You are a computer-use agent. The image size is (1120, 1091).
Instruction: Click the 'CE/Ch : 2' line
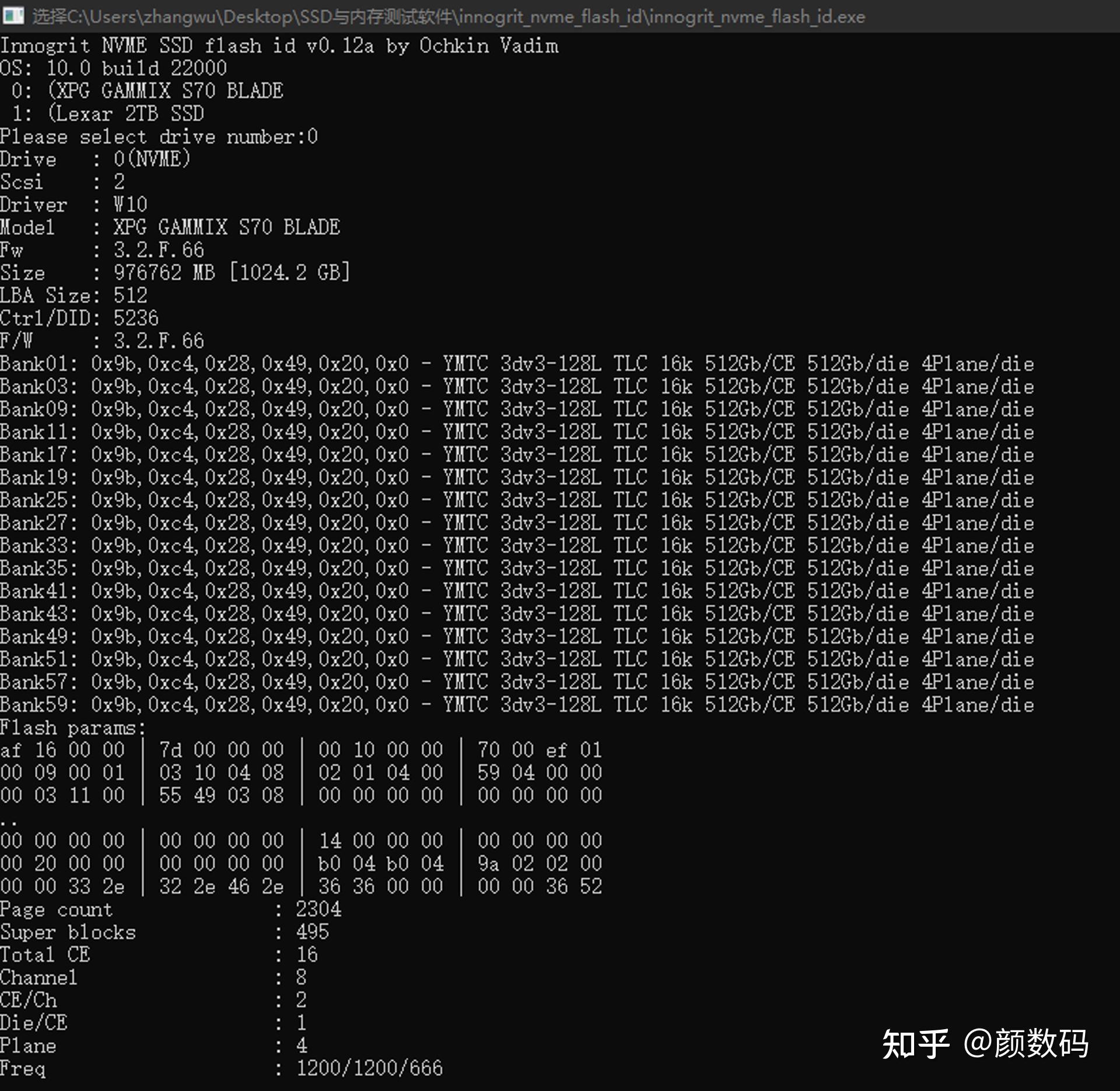[x=153, y=1000]
